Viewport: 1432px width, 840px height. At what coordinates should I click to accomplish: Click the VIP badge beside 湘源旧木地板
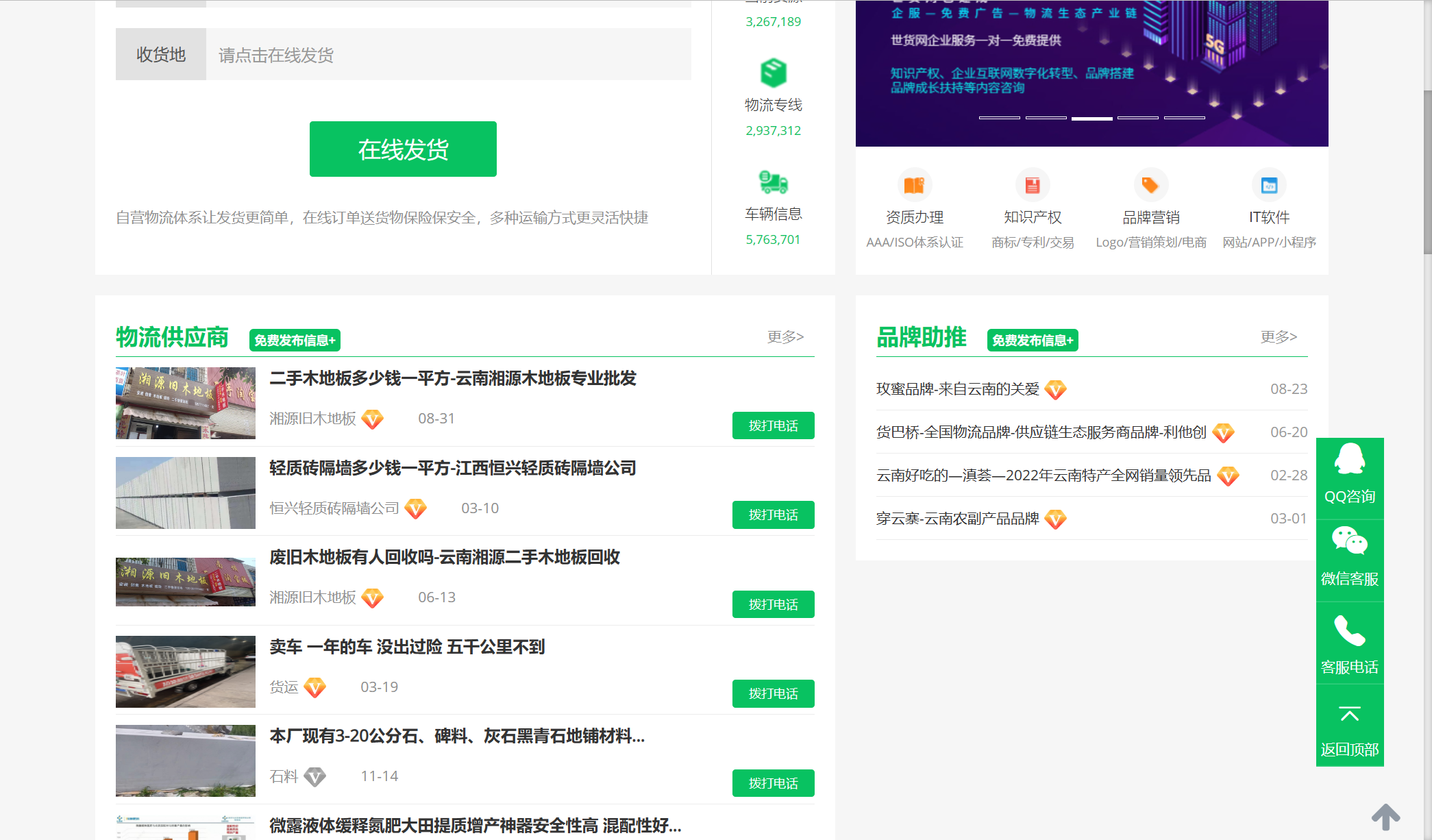point(373,419)
